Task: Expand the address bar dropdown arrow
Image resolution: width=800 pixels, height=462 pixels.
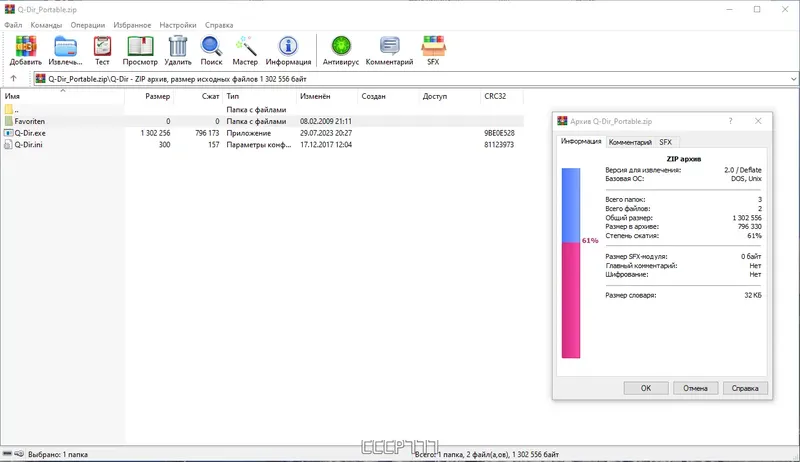Action: 793,79
